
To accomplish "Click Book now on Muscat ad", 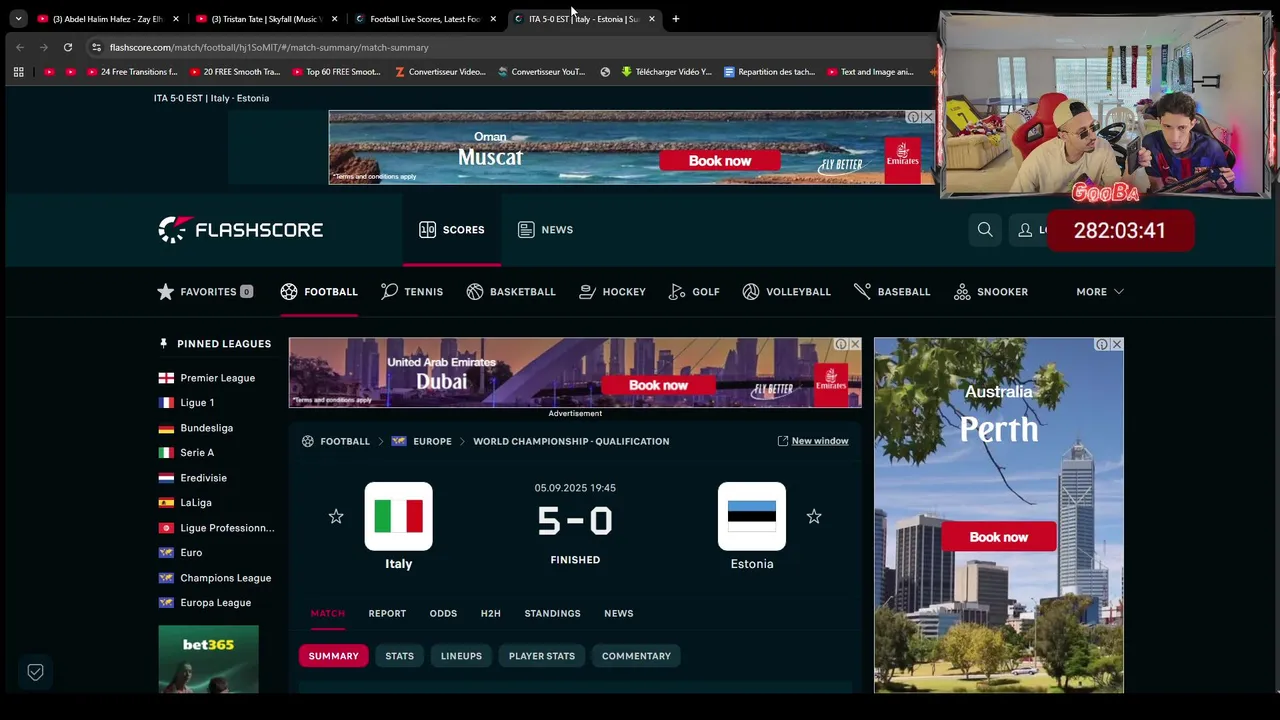I will (x=719, y=161).
